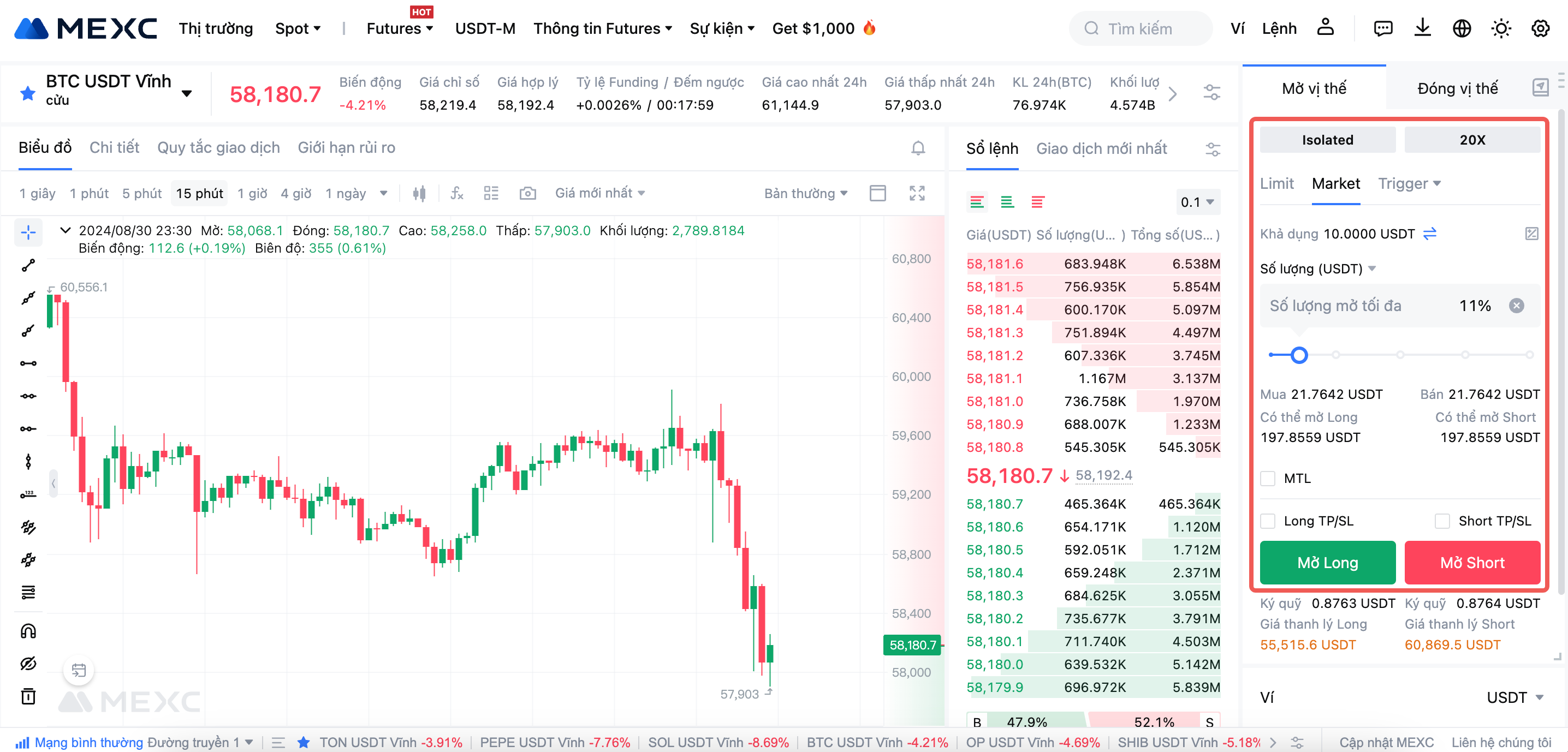This screenshot has width=1568, height=752.
Task: Open the 20X leverage selector
Action: click(1472, 140)
